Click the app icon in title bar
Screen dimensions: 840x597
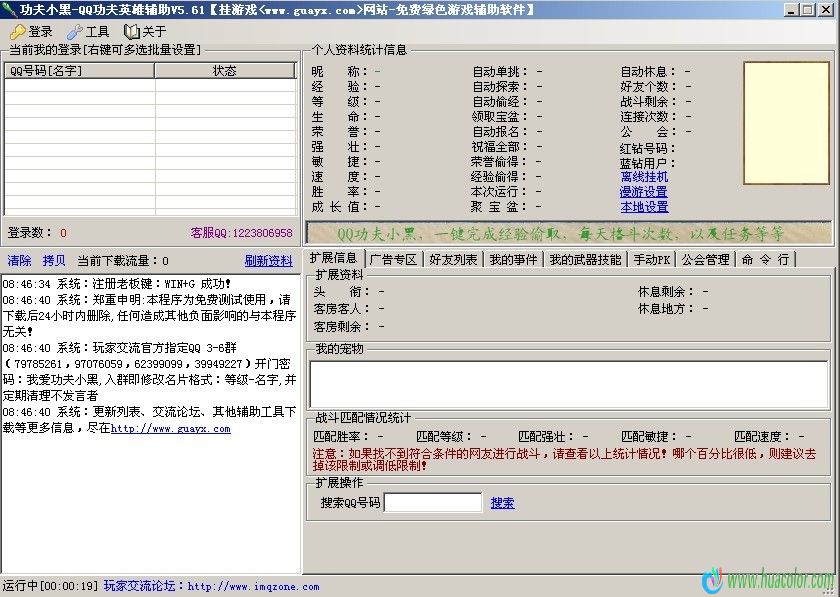click(9, 9)
